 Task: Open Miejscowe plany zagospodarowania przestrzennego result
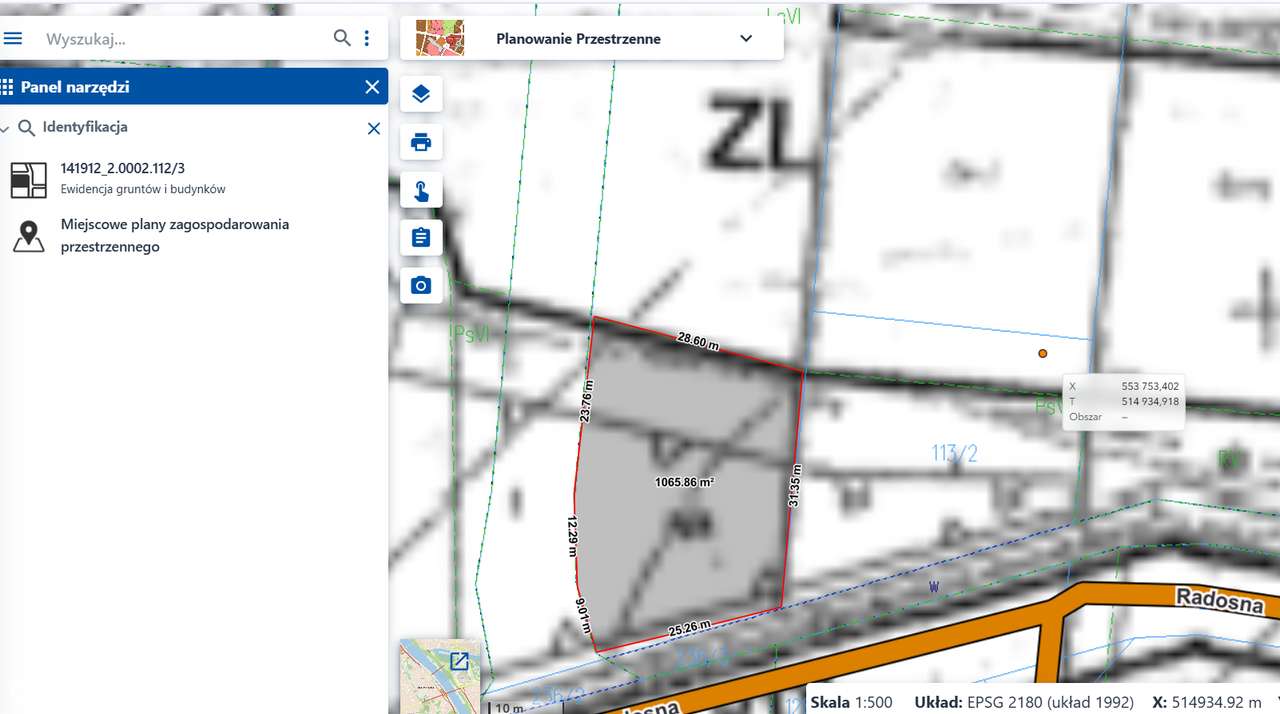(x=194, y=235)
